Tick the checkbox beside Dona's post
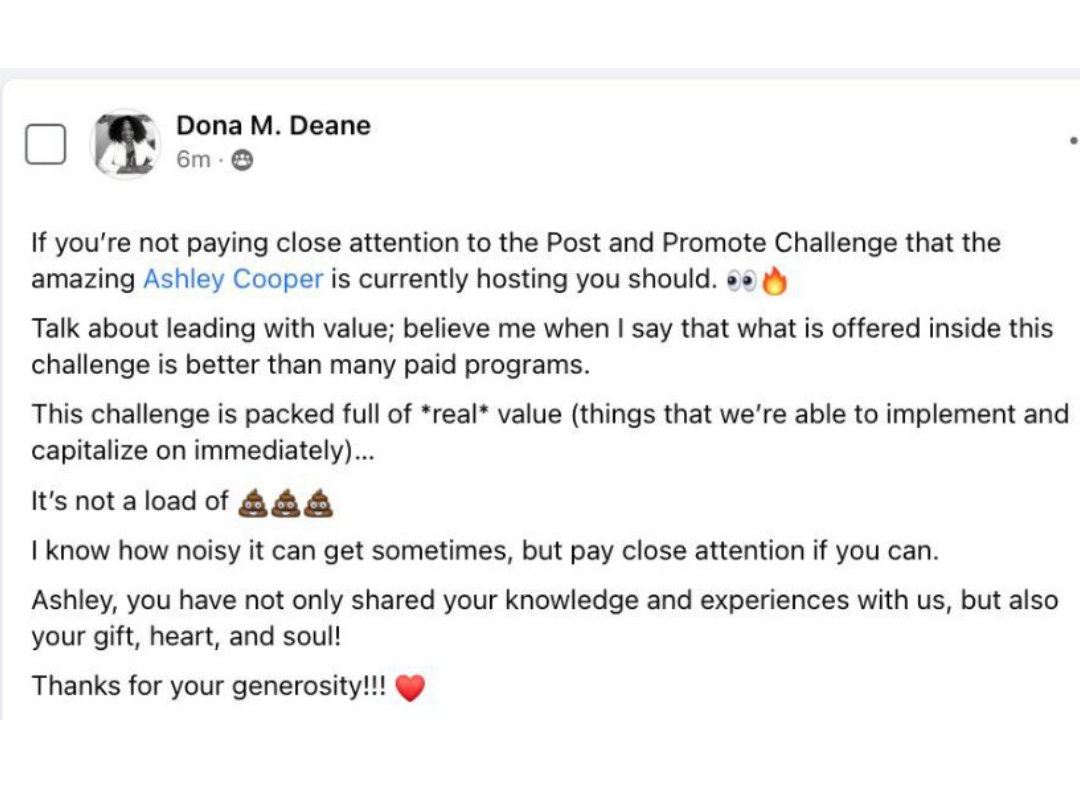 (x=45, y=145)
